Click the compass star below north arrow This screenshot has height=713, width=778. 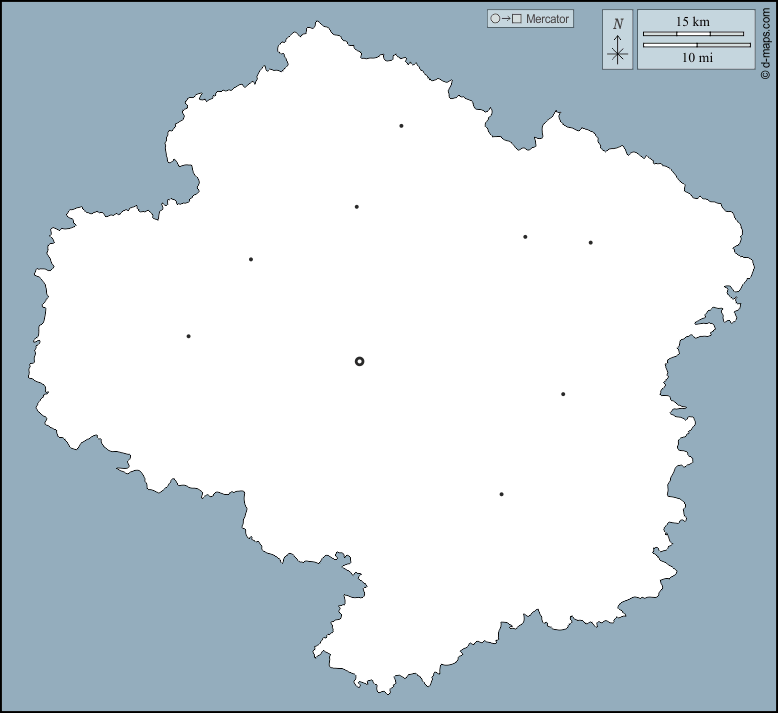tap(618, 54)
